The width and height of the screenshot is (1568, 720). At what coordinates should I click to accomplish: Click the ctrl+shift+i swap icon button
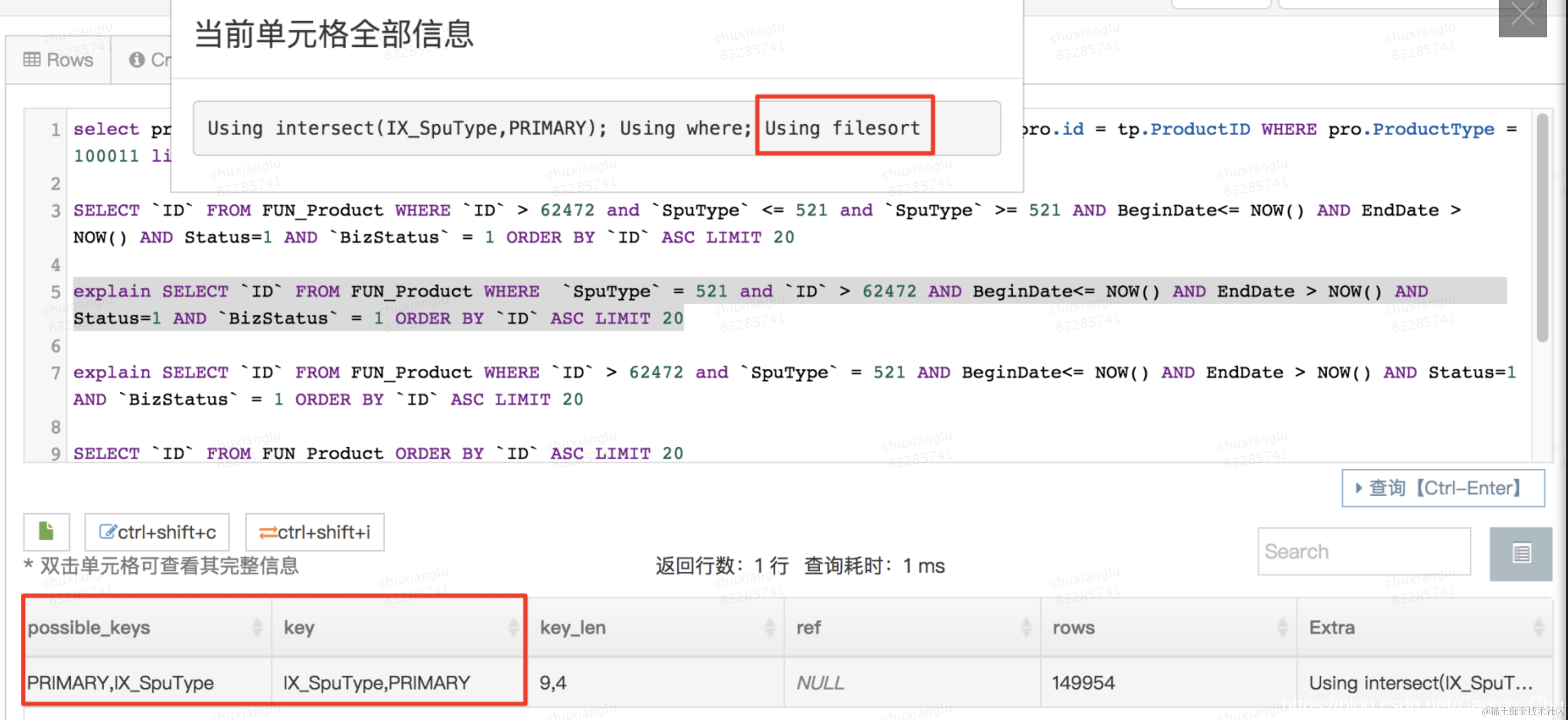pos(315,532)
